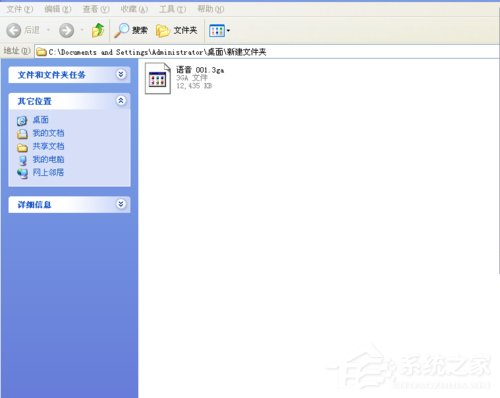Click the 文件和文件夹任务 panel header title
Screen dimensions: 500x398
52,75
